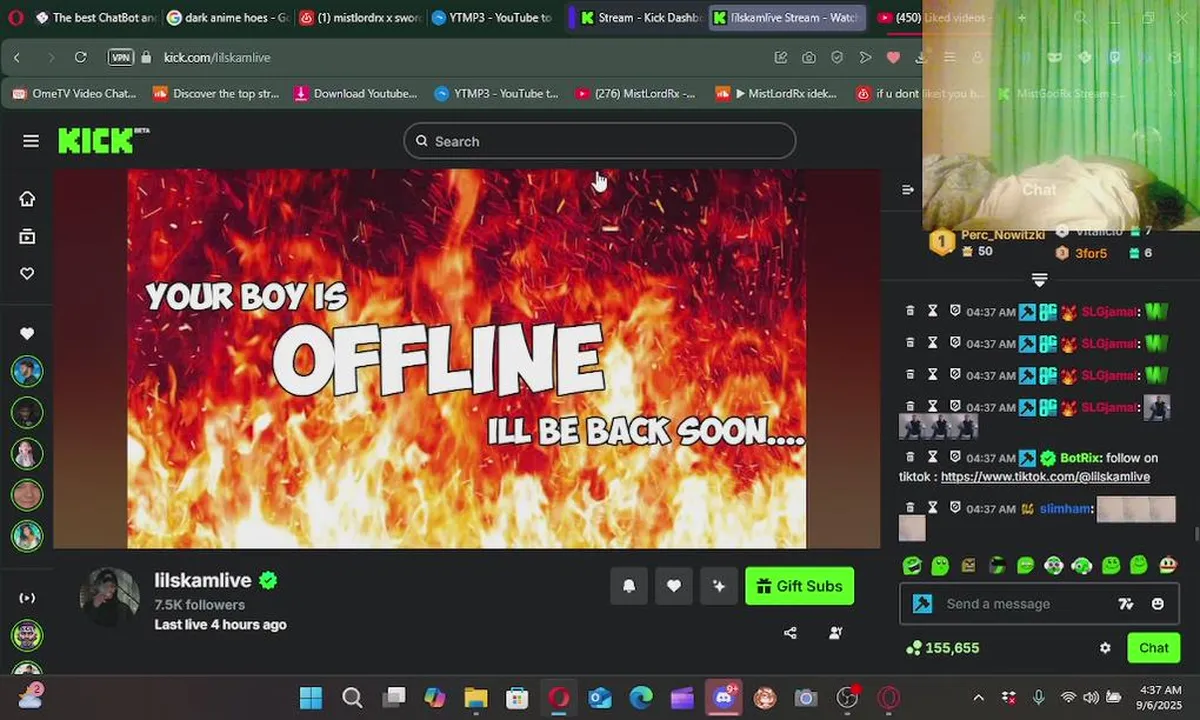
Task: Click the Gift Subs button
Action: click(799, 586)
